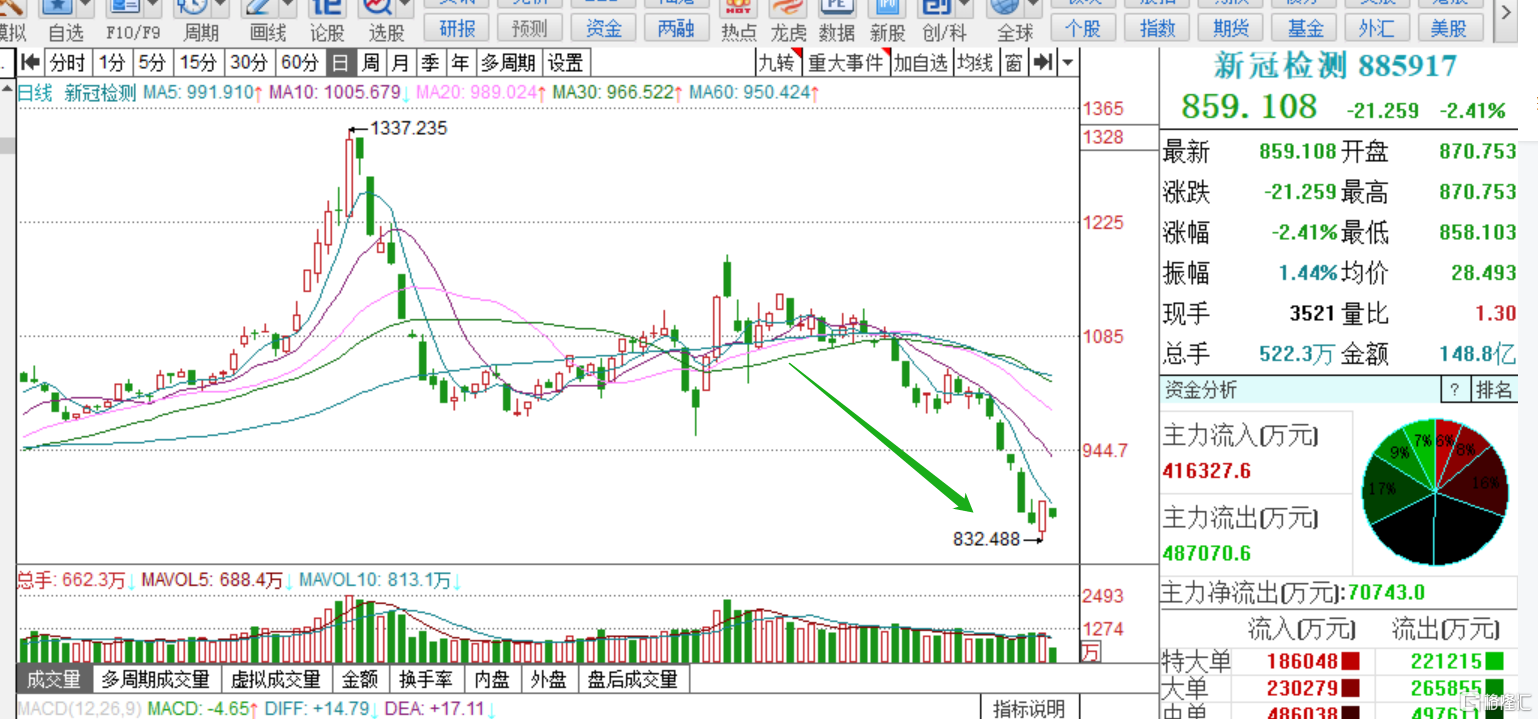Image resolution: width=1538 pixels, height=719 pixels.
Task: Switch to the 盘后成交量 tab
Action: [633, 680]
